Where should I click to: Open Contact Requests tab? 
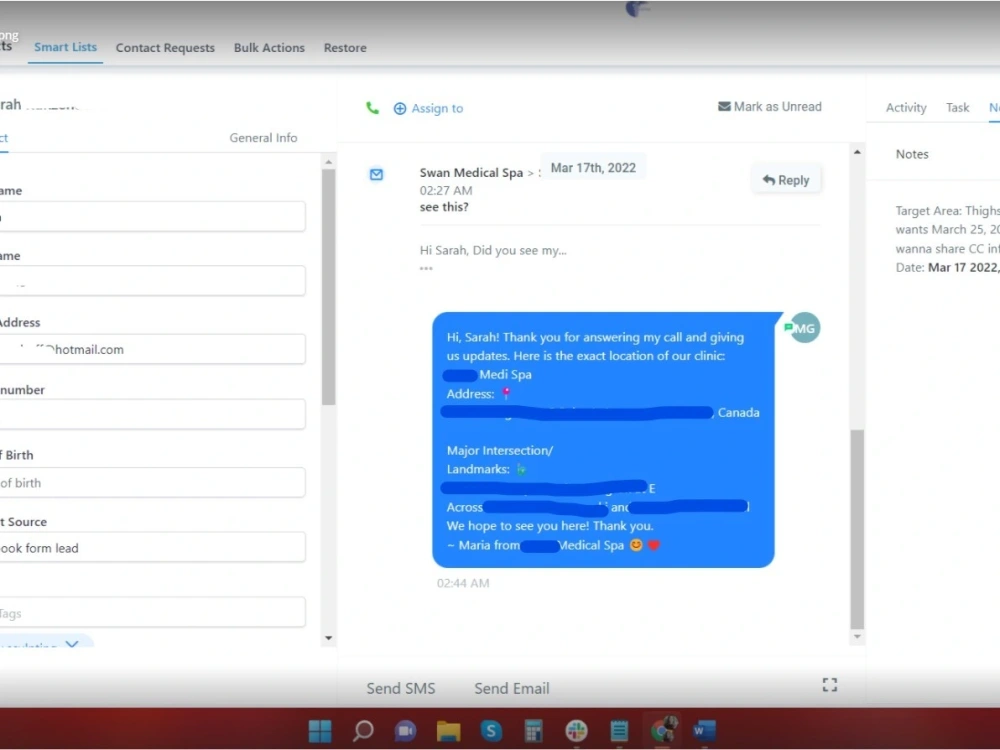165,48
